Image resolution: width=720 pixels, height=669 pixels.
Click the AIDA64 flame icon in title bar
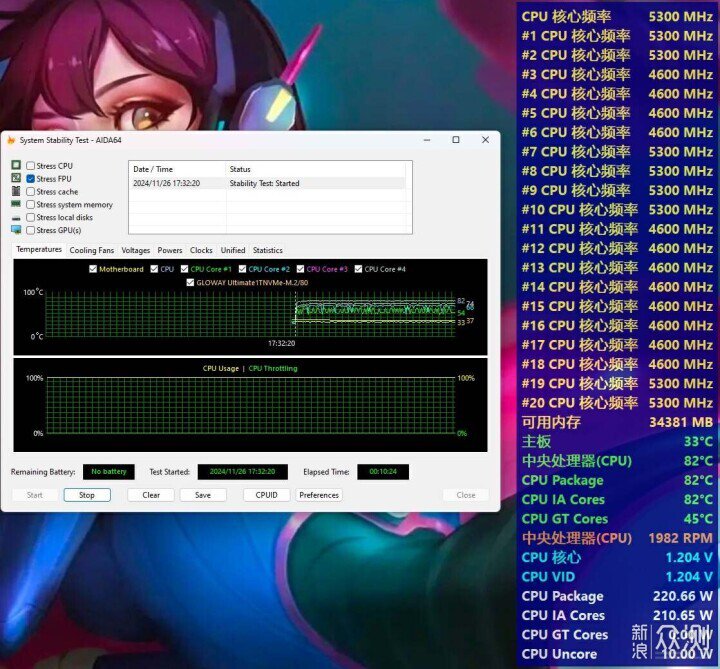[11, 140]
